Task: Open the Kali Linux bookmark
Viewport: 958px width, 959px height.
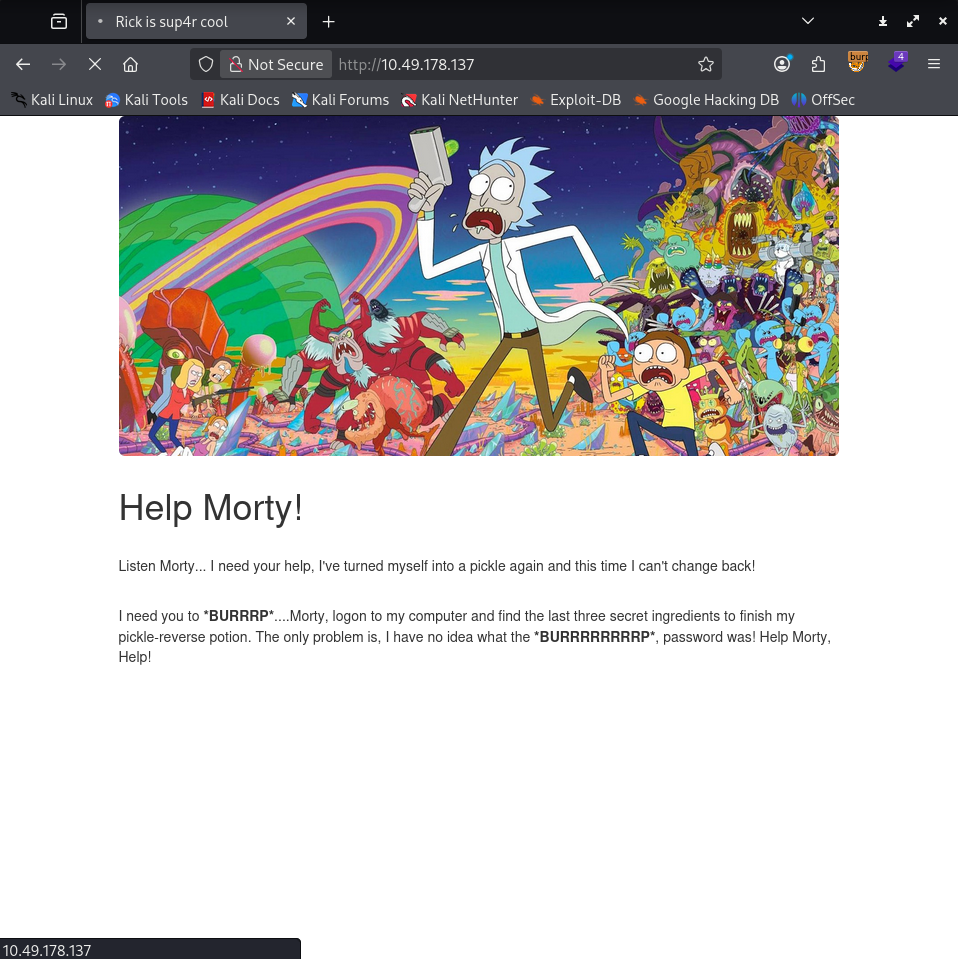Action: click(x=52, y=100)
